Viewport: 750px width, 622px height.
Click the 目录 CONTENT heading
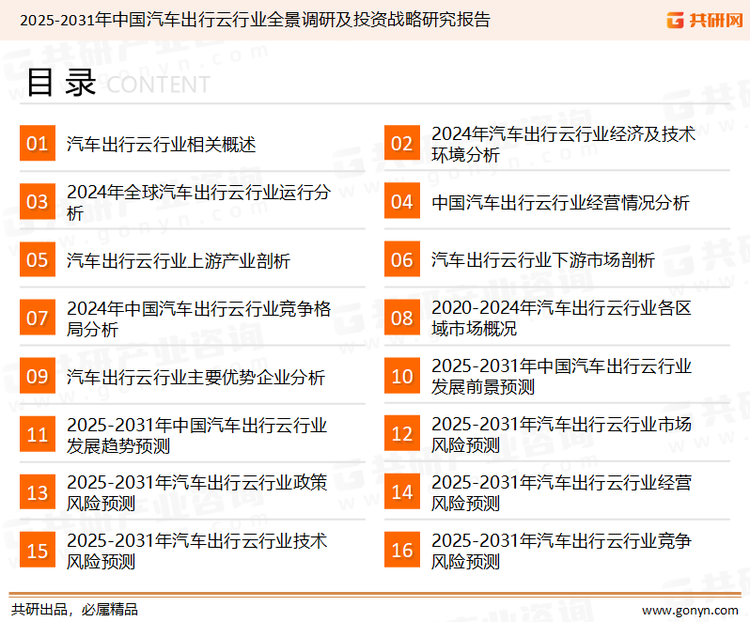(x=117, y=83)
